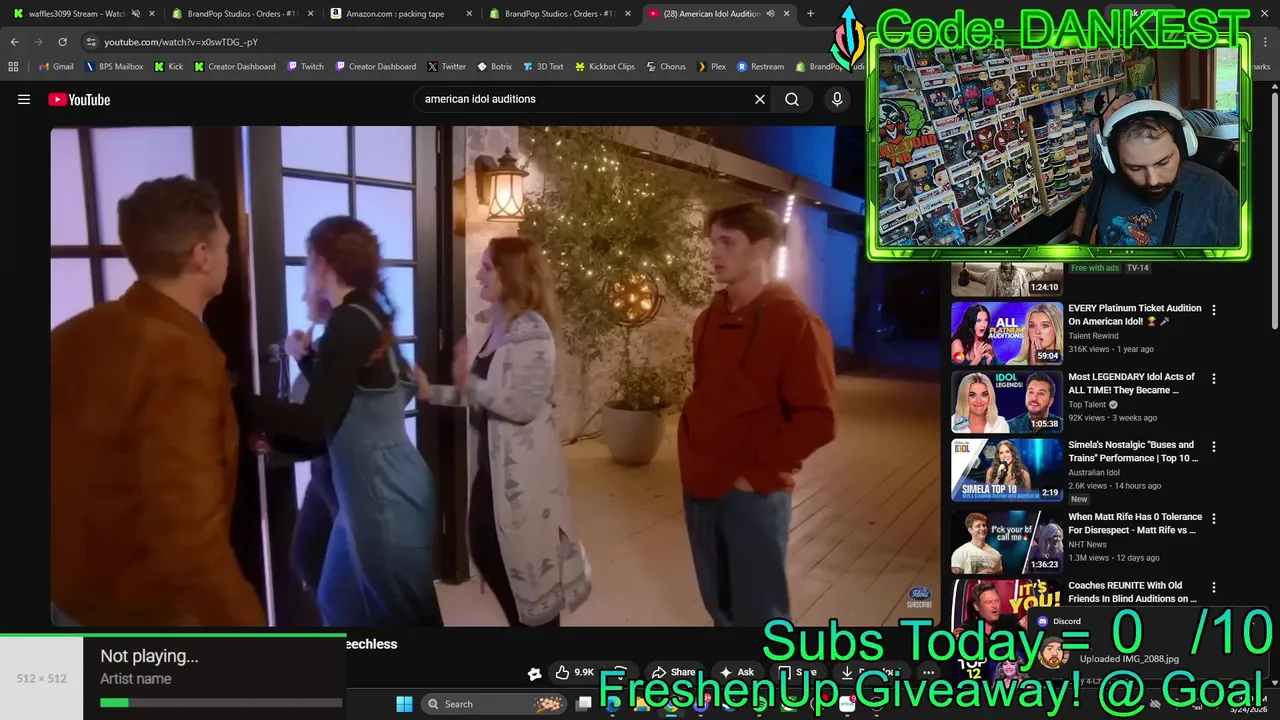Open the NHT News channel name

(x=1087, y=545)
